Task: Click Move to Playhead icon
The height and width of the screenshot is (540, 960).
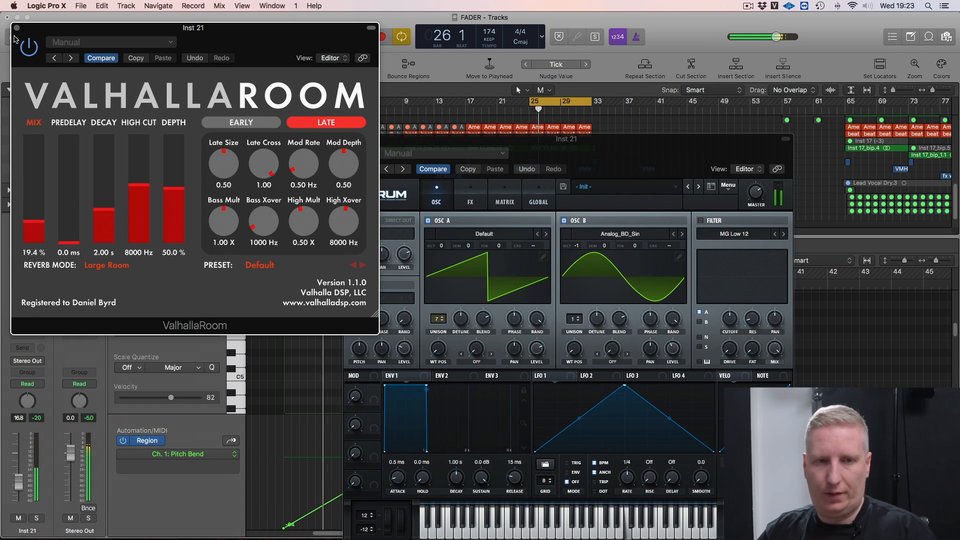Action: point(489,64)
